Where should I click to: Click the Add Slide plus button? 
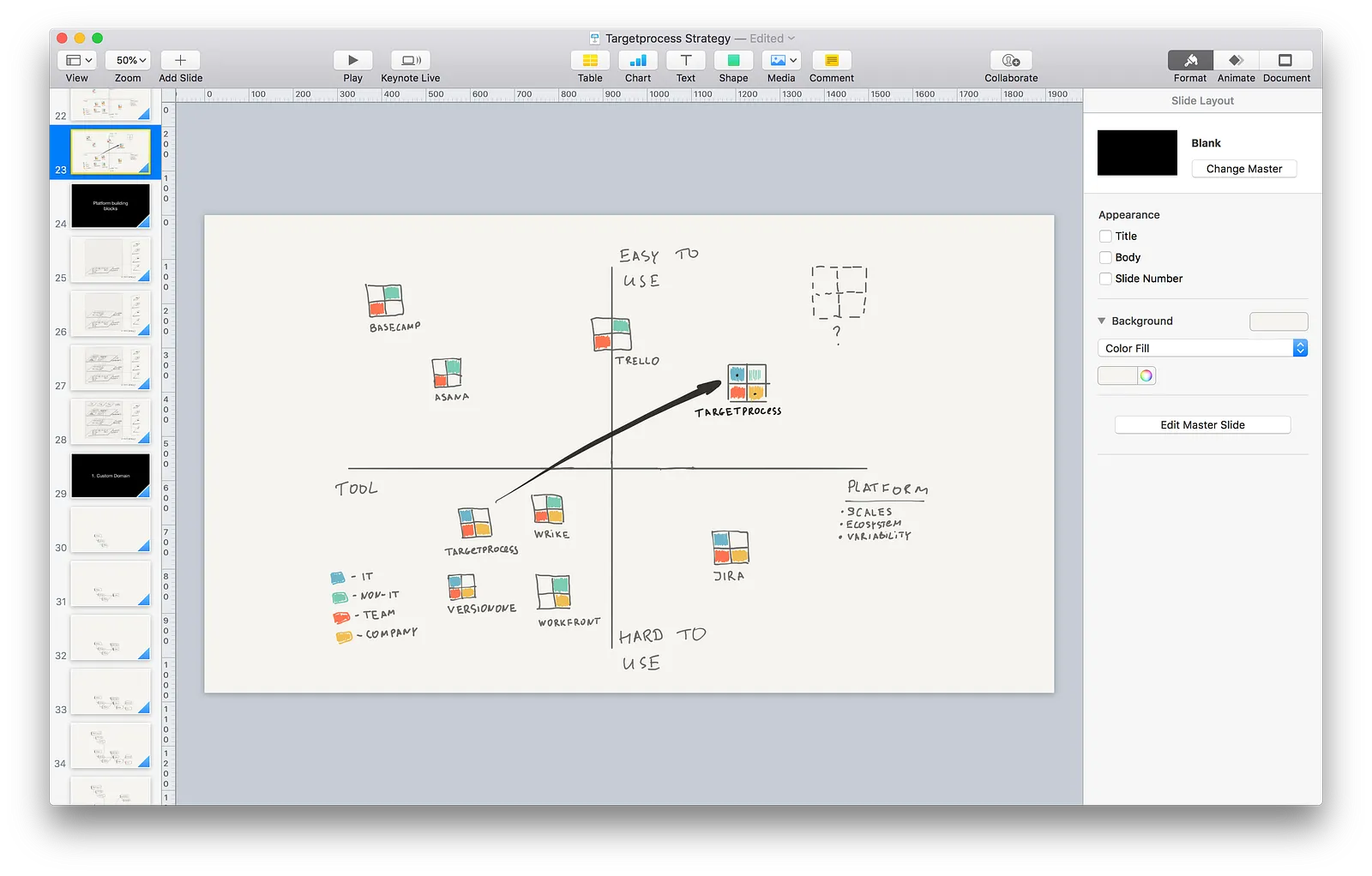point(180,60)
